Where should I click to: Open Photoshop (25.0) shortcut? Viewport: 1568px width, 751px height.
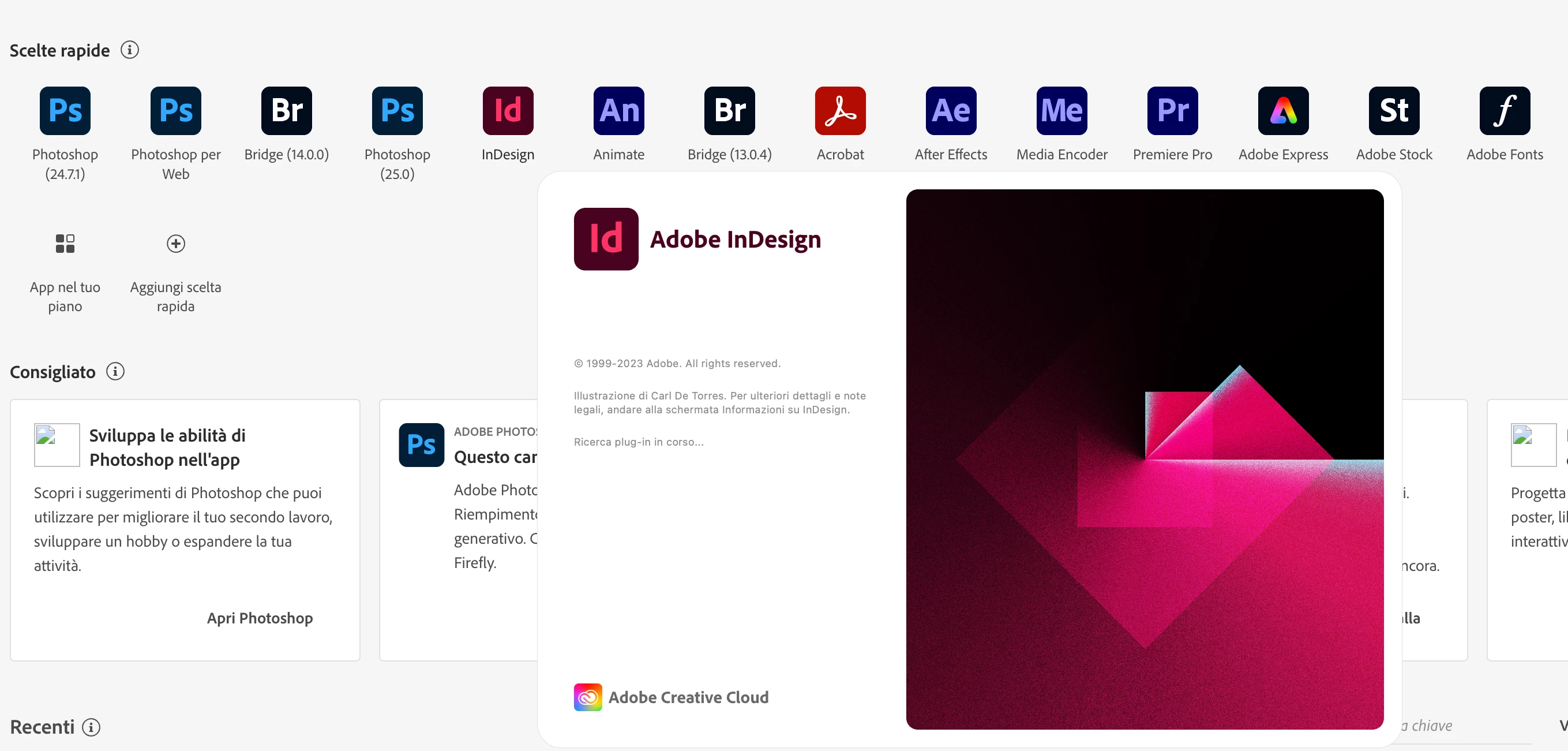(x=397, y=110)
